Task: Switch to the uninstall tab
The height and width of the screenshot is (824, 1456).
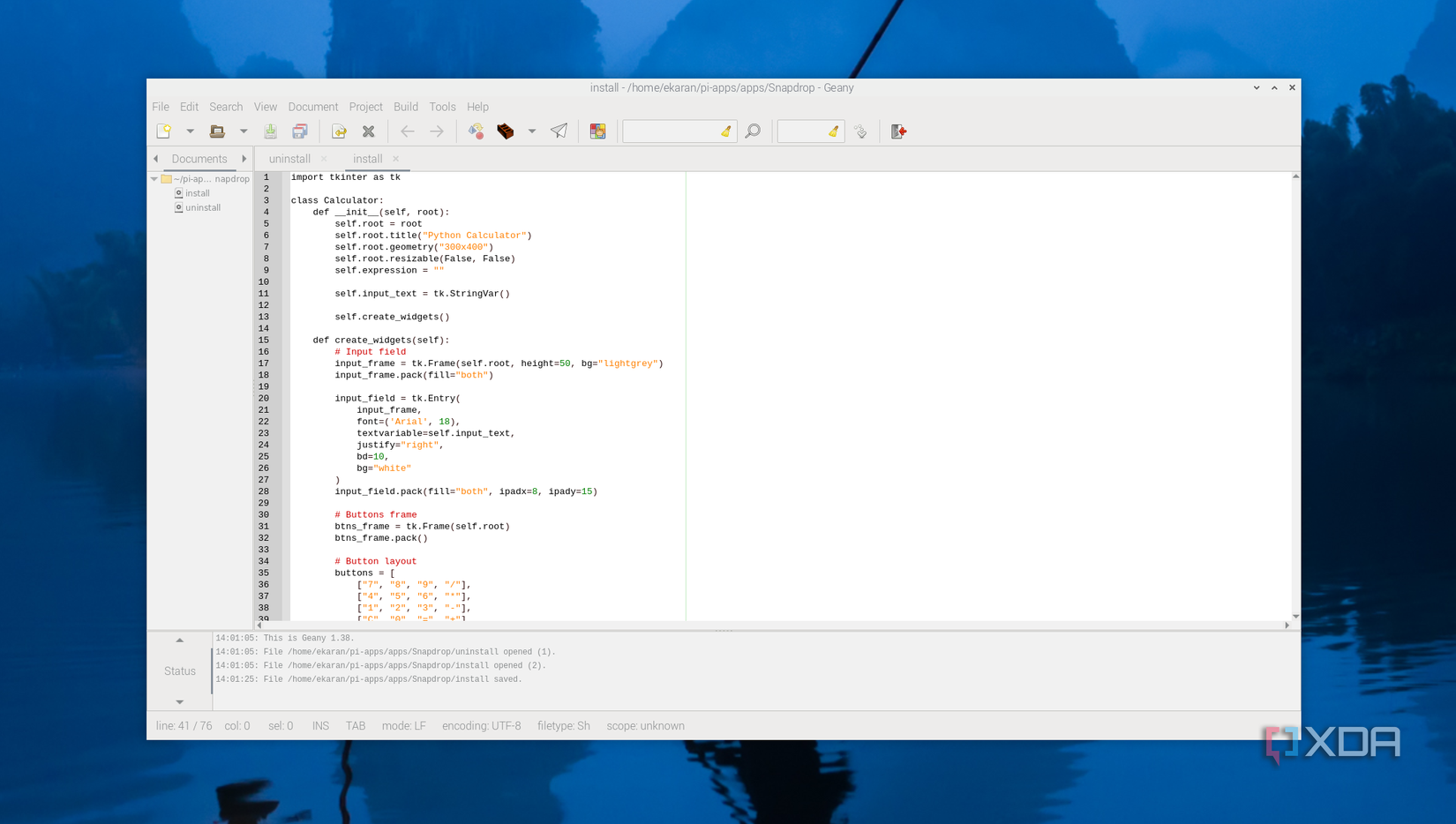Action: 289,159
